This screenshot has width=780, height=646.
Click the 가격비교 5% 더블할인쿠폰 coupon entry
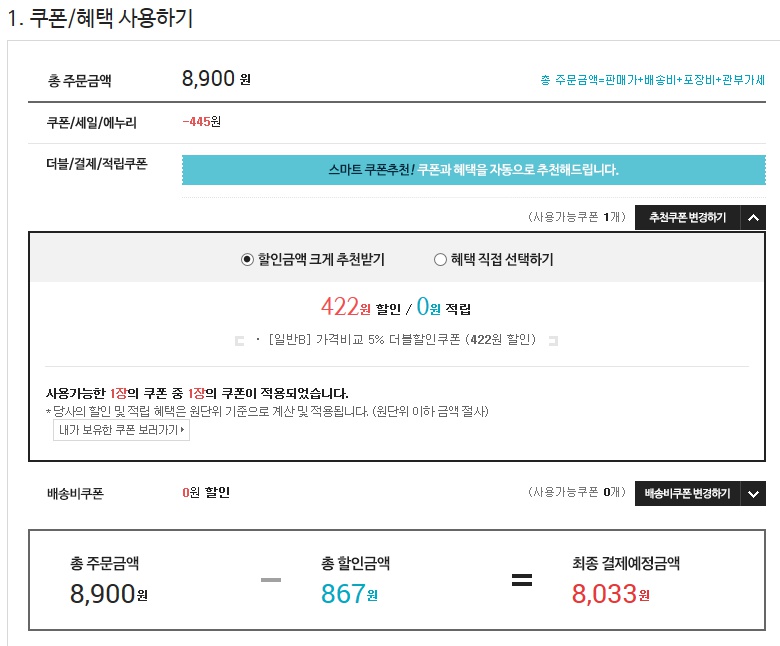tap(396, 340)
